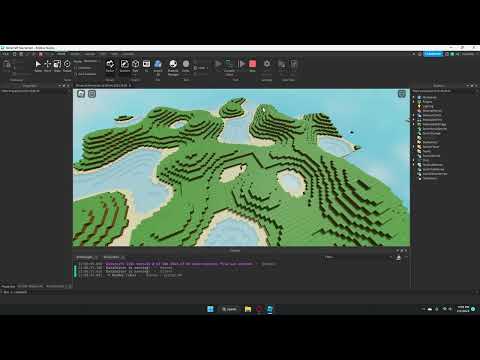Open the All Contexts dropdown in Output

click(114, 257)
